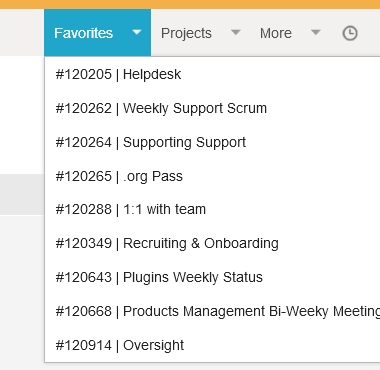The height and width of the screenshot is (370, 380).
Task: Open the .org Pass favorite
Action: pyautogui.click(x=212, y=176)
